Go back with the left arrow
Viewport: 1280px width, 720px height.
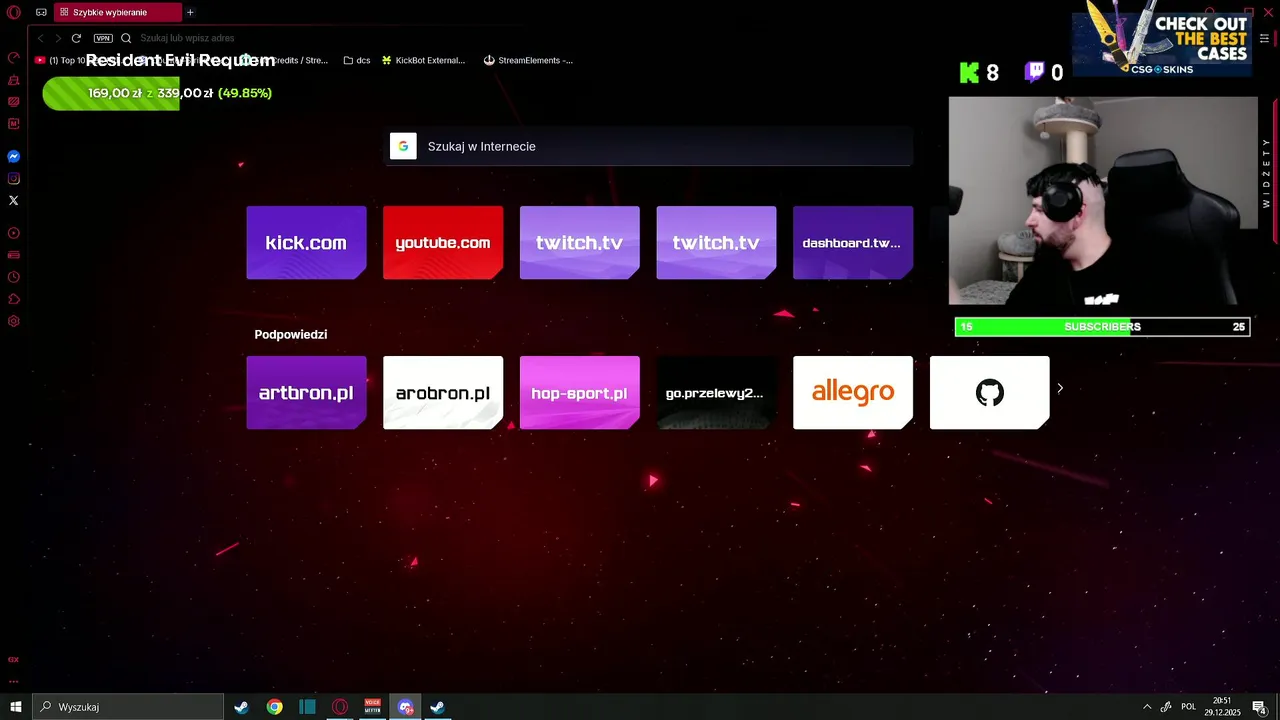[x=41, y=38]
